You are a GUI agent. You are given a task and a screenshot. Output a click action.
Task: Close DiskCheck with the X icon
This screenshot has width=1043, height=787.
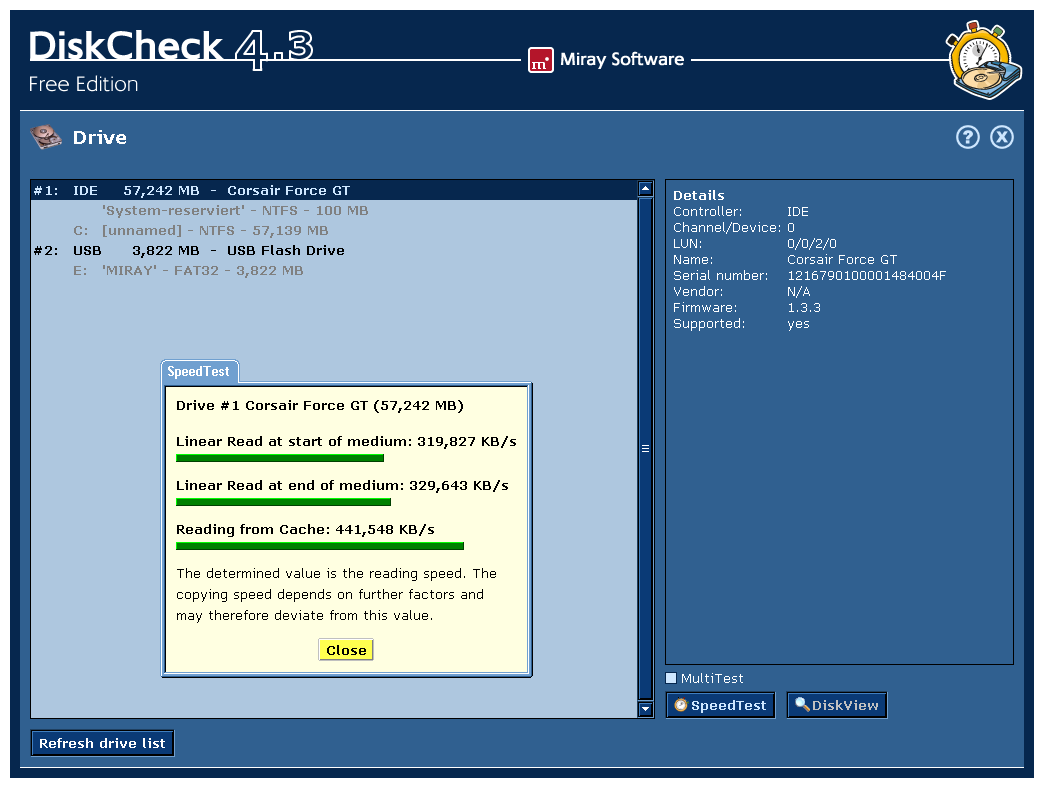1002,137
